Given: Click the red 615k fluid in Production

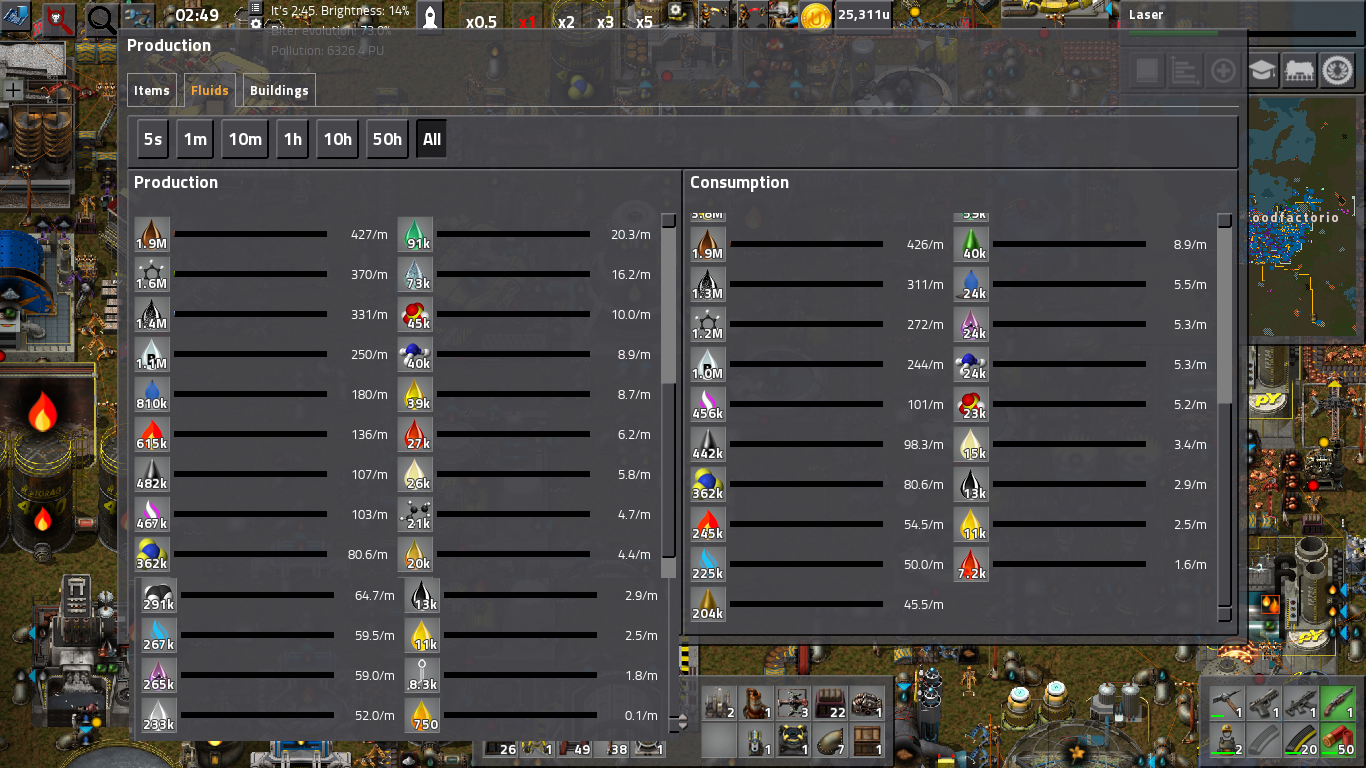Looking at the screenshot, I should tap(152, 435).
